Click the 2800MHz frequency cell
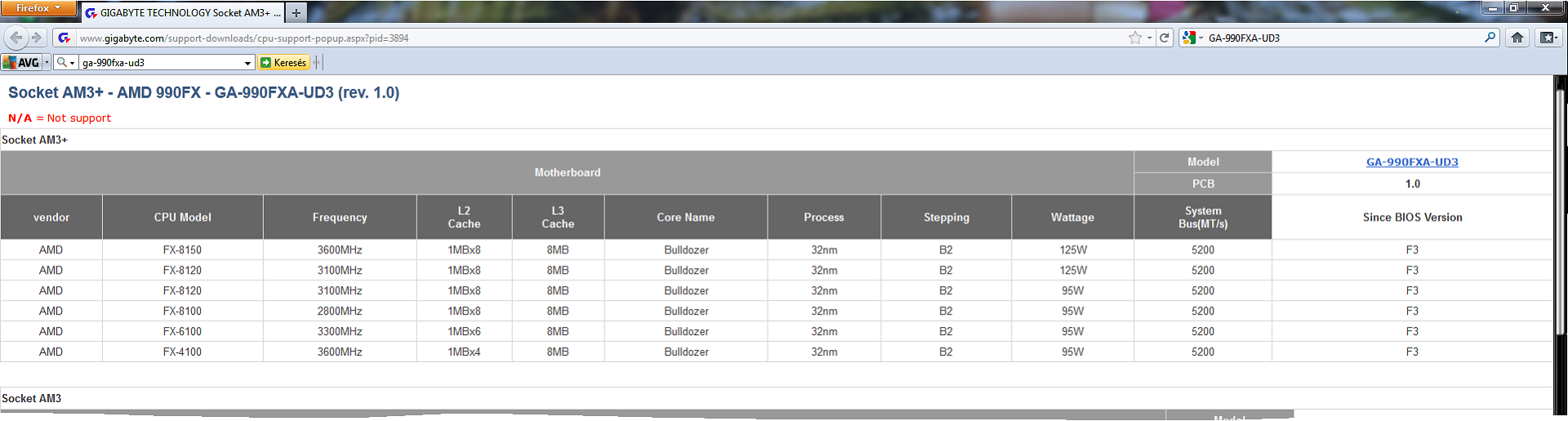Image resolution: width=1568 pixels, height=421 pixels. tap(340, 311)
